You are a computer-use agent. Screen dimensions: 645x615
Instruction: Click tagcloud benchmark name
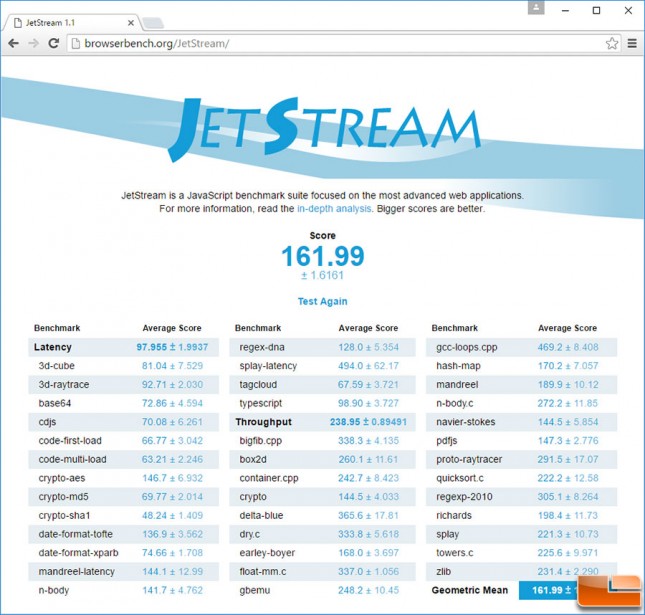click(258, 385)
